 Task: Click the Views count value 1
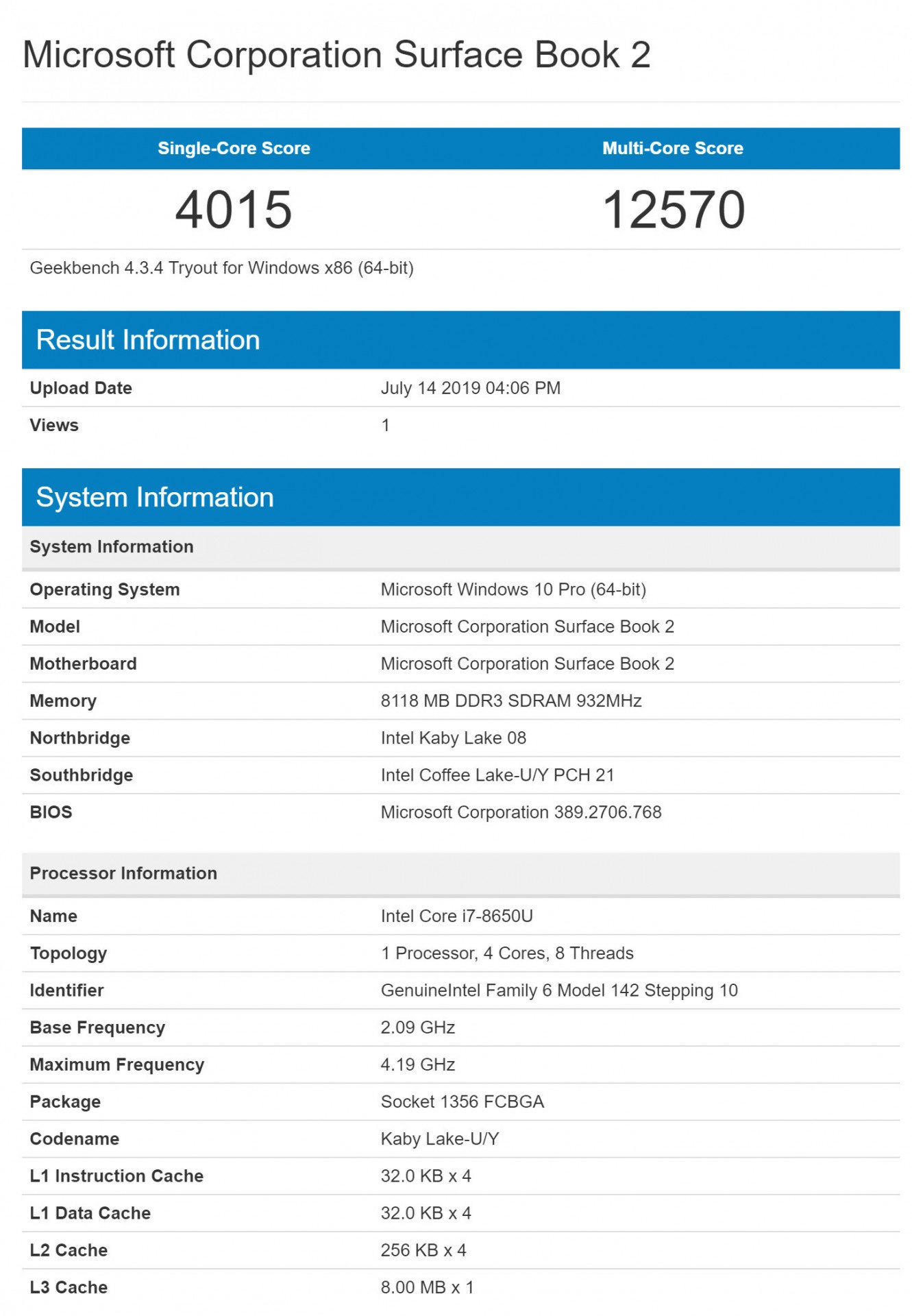pos(386,425)
